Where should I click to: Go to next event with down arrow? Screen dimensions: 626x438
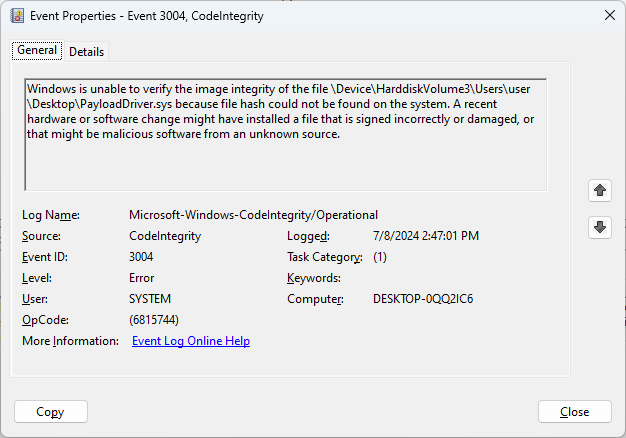click(600, 227)
